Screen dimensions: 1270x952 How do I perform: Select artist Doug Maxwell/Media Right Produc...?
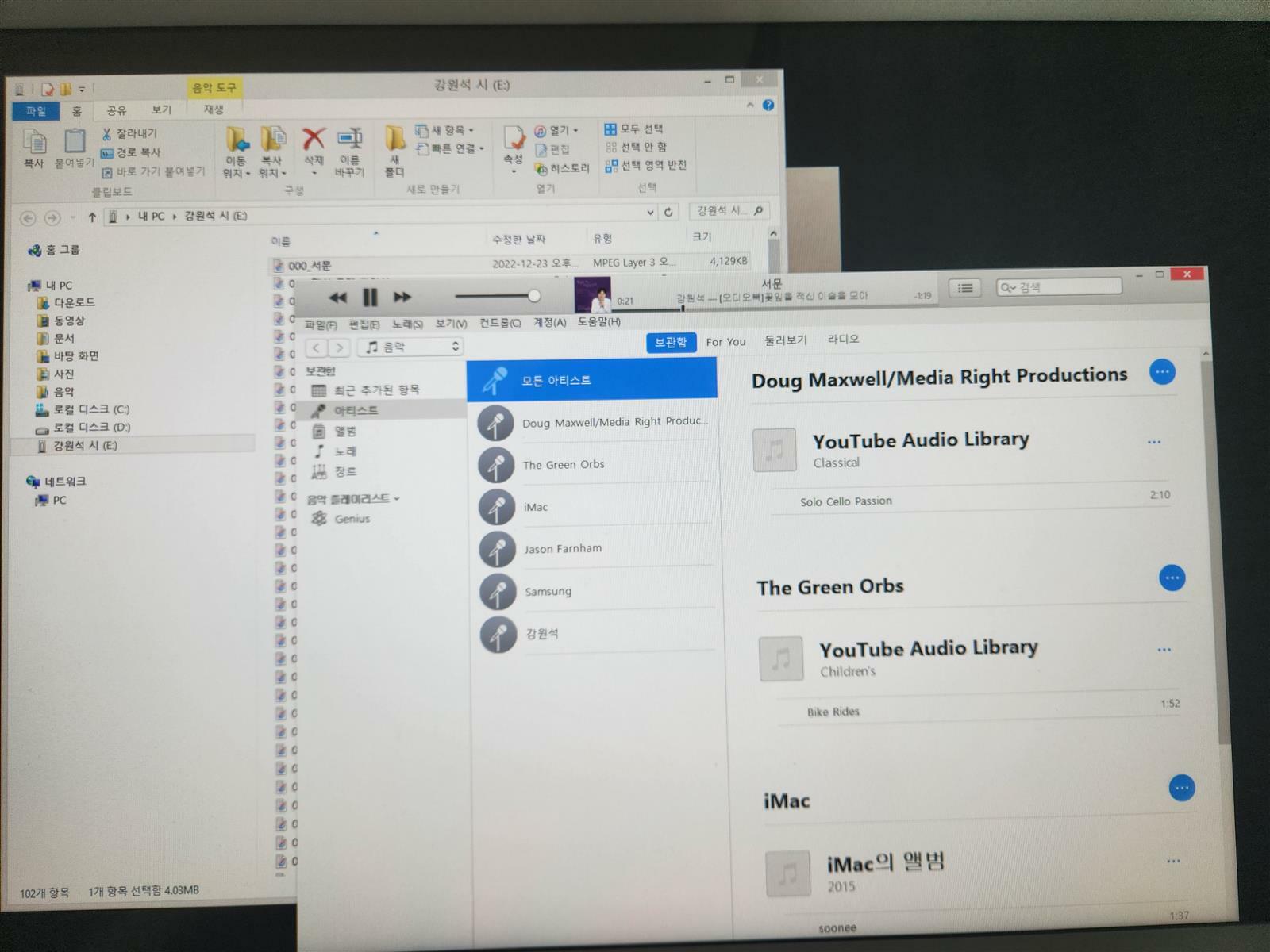595,423
